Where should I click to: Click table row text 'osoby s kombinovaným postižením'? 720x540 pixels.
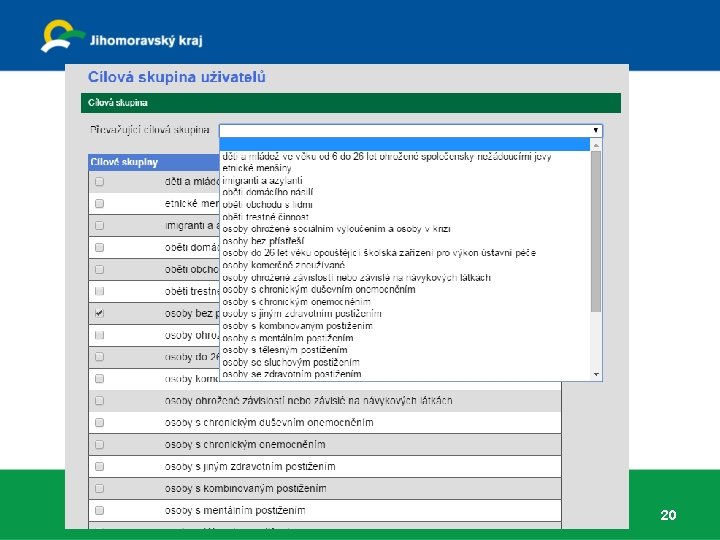(245, 489)
